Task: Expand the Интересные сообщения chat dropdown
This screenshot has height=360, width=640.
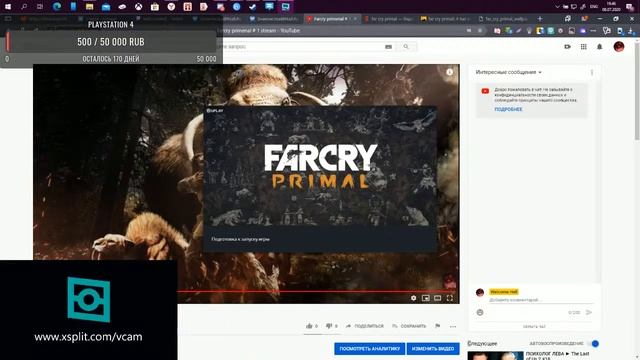Action: [509, 72]
